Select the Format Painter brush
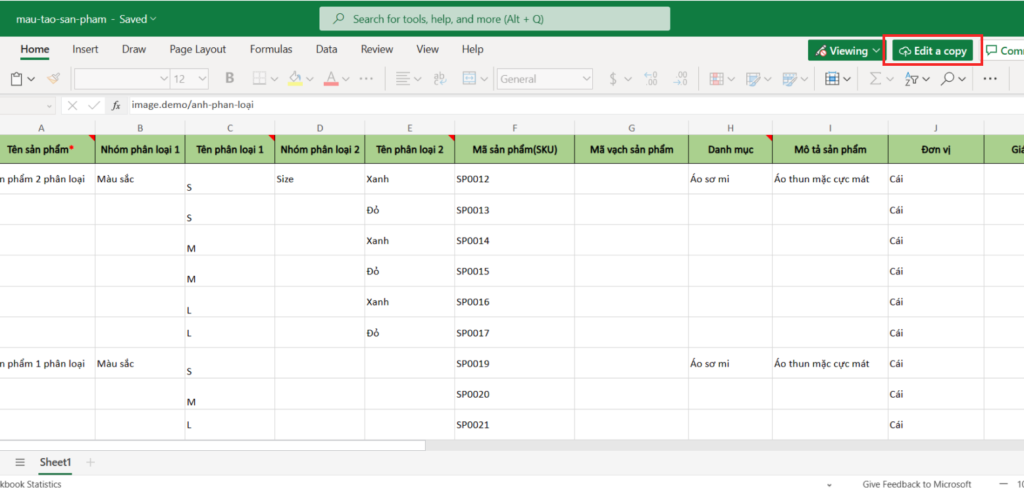The image size is (1024, 491). tap(54, 79)
